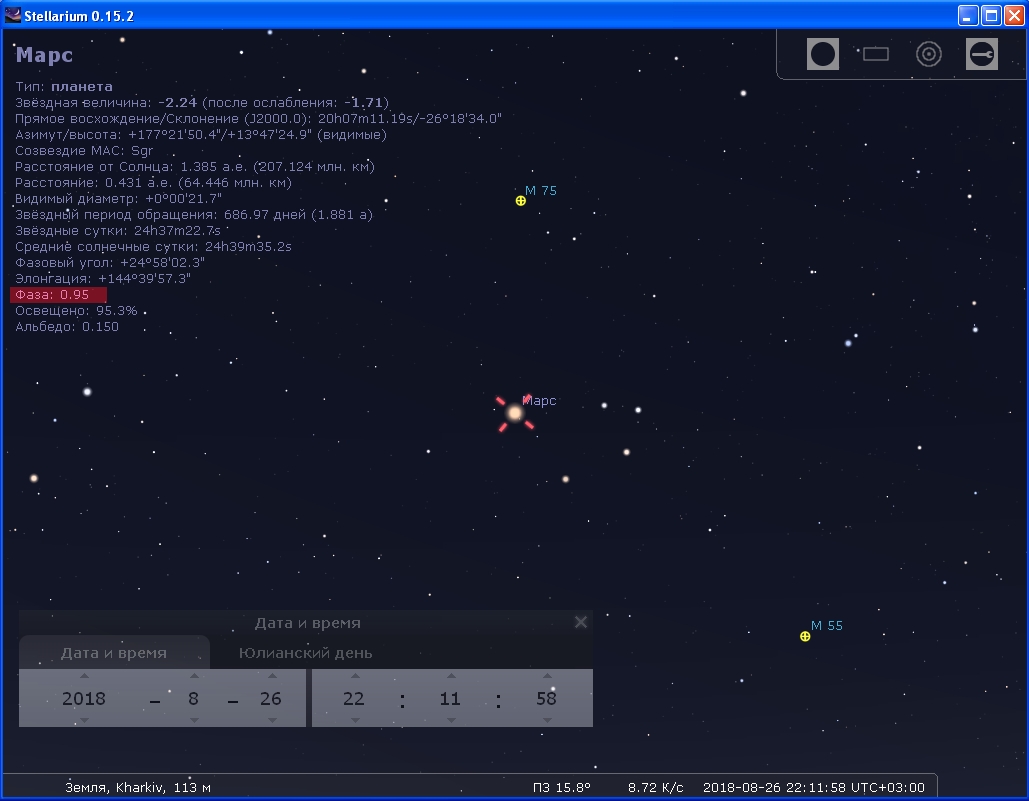Select the Дата и время tab

point(114,653)
